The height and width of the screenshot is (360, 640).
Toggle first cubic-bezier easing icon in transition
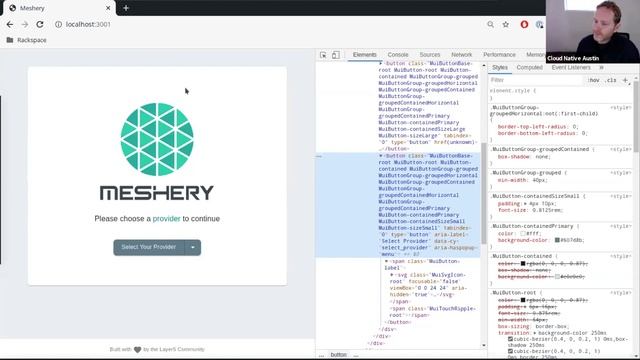[510, 339]
